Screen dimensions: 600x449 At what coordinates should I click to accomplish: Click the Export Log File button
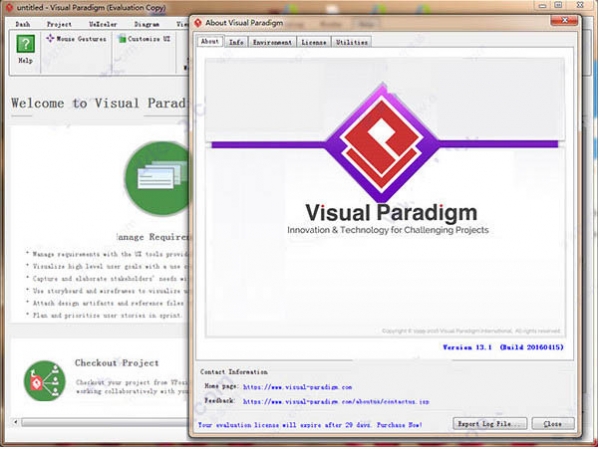[490, 424]
